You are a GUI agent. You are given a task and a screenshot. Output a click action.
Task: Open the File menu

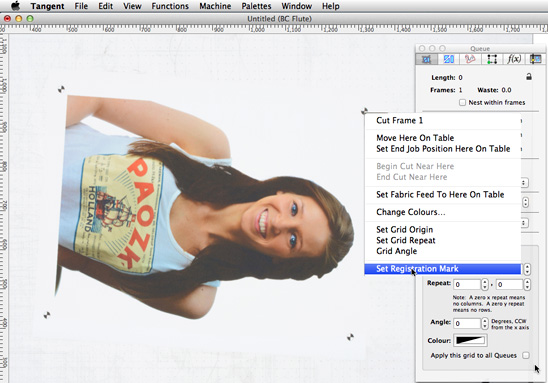point(81,6)
